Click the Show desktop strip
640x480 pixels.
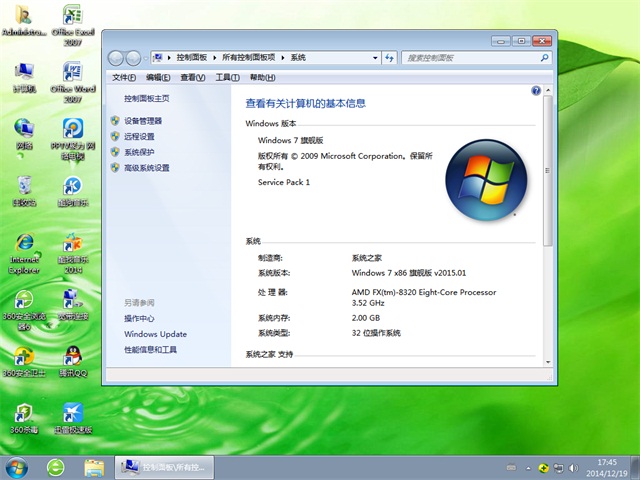[636, 468]
